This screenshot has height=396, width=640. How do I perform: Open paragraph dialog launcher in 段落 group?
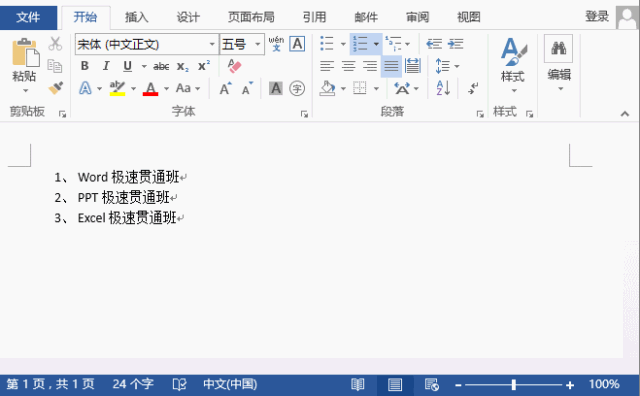(480, 114)
